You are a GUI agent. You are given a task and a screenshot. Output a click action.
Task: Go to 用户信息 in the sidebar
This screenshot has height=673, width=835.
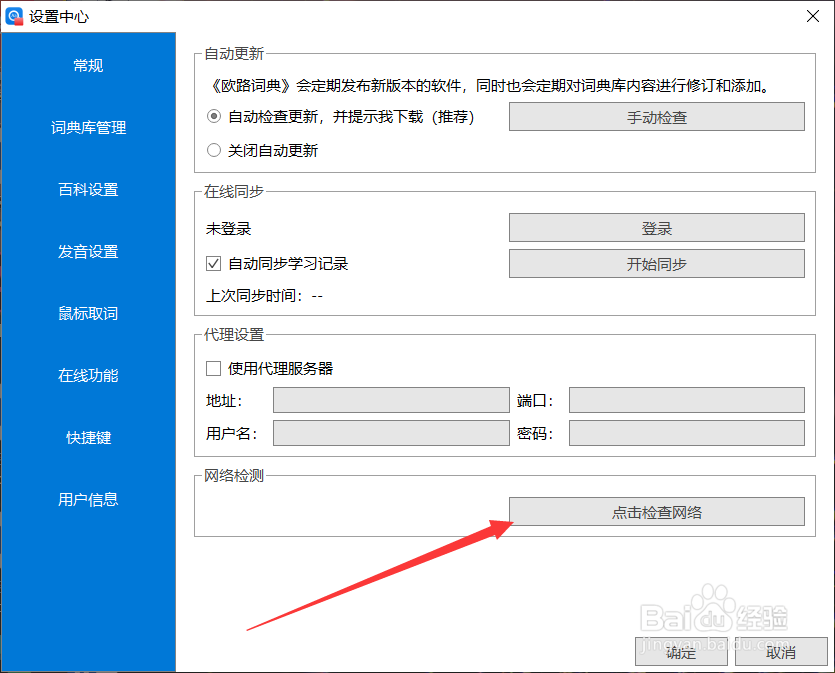(x=88, y=499)
